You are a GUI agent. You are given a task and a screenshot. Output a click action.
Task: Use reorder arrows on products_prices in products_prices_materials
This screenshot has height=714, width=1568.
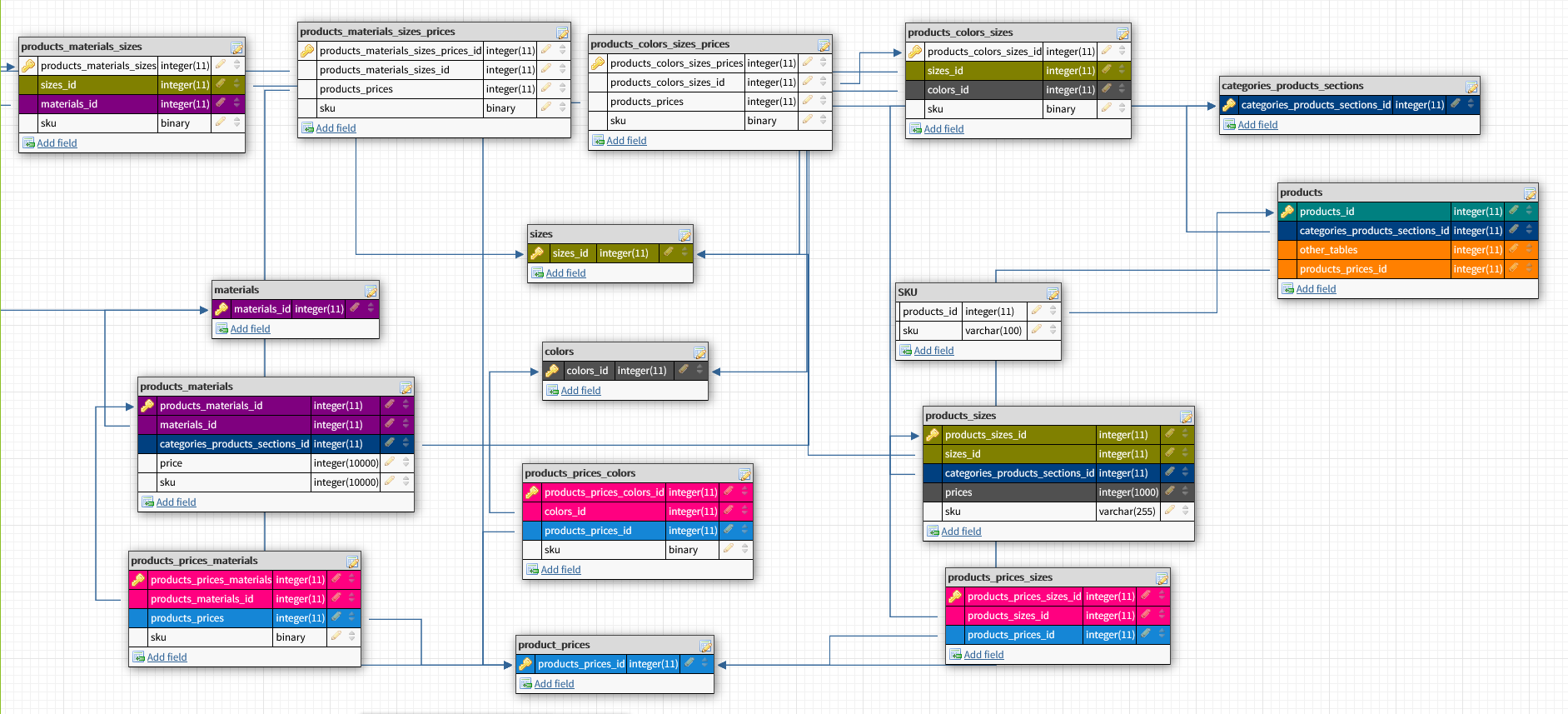coord(352,617)
